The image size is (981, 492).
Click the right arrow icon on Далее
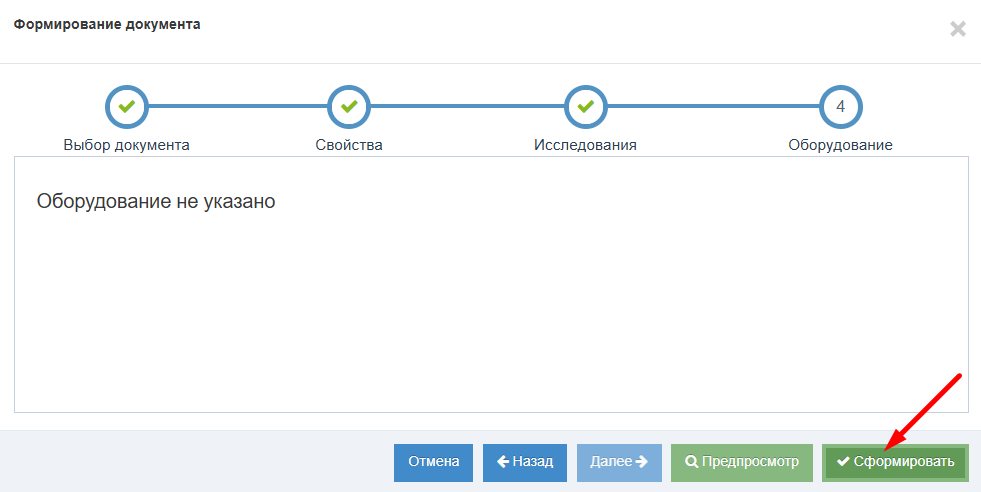pos(641,462)
